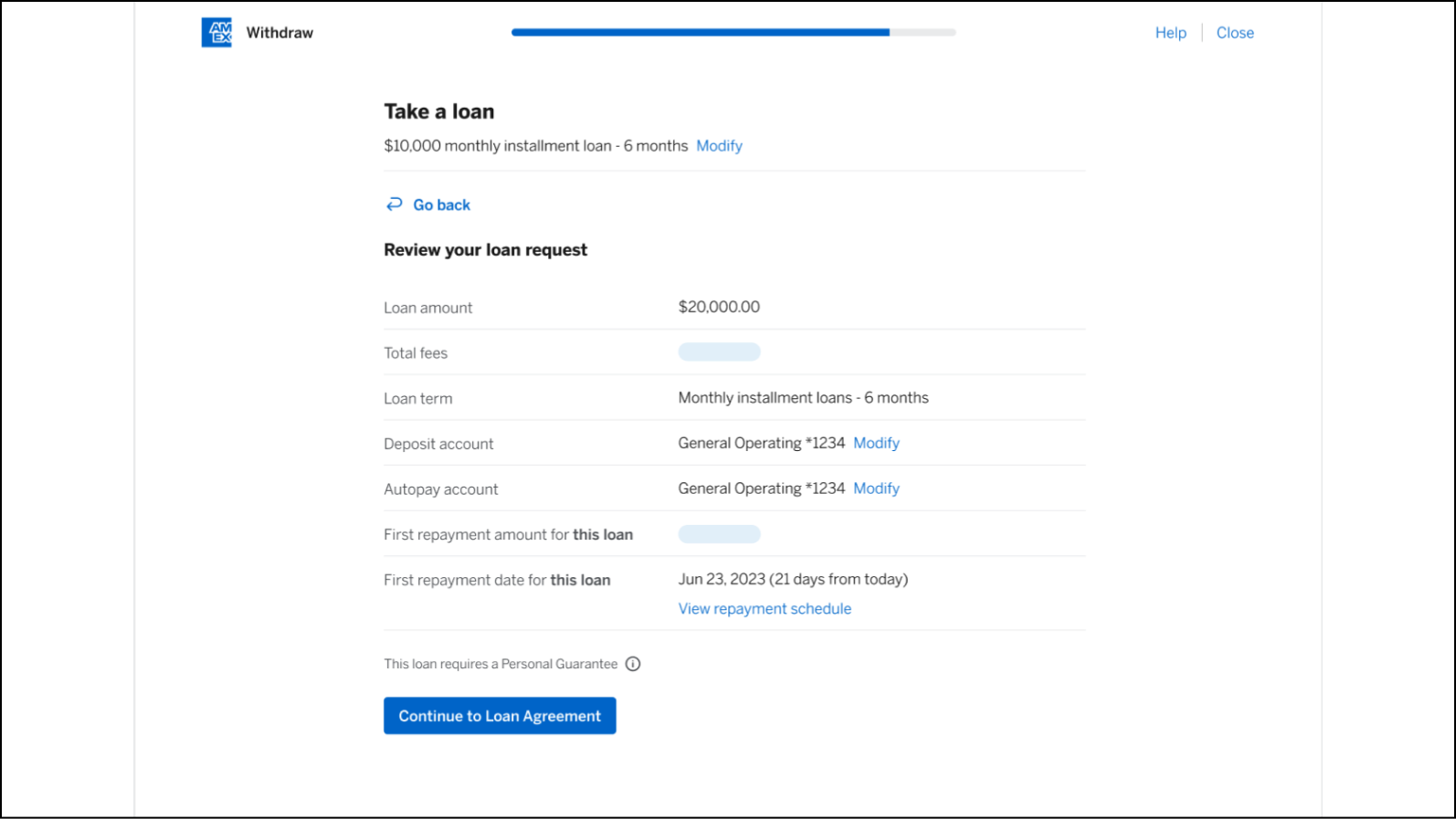Click First repayment date for this loan label
1456x819 pixels.
point(497,581)
